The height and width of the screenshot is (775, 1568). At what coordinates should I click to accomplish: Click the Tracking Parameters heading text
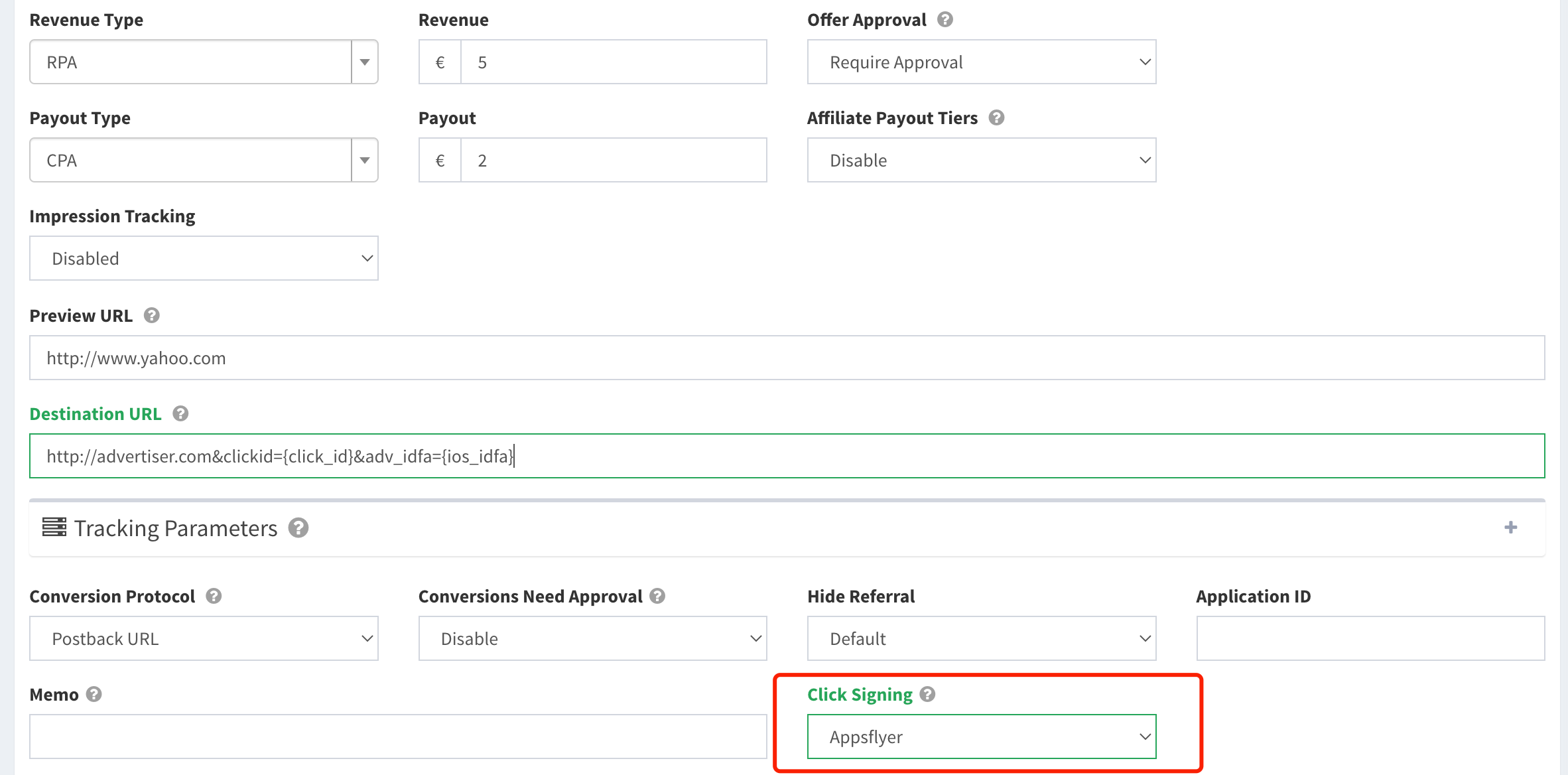coord(176,529)
